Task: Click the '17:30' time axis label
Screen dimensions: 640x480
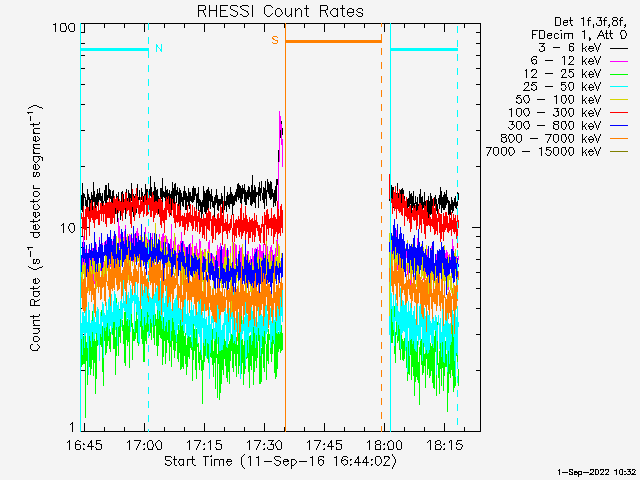Action: click(264, 446)
